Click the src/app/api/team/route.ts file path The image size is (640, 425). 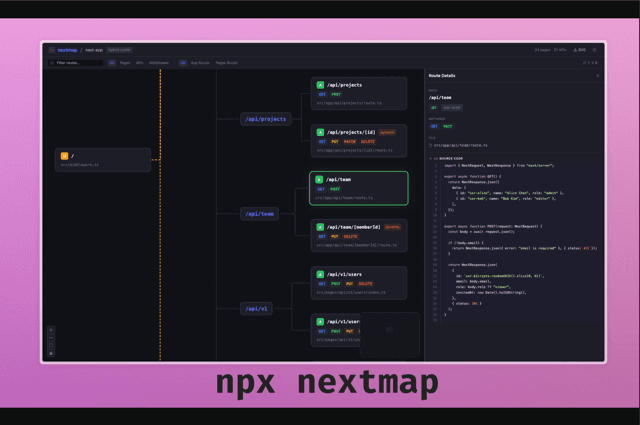[x=460, y=145]
